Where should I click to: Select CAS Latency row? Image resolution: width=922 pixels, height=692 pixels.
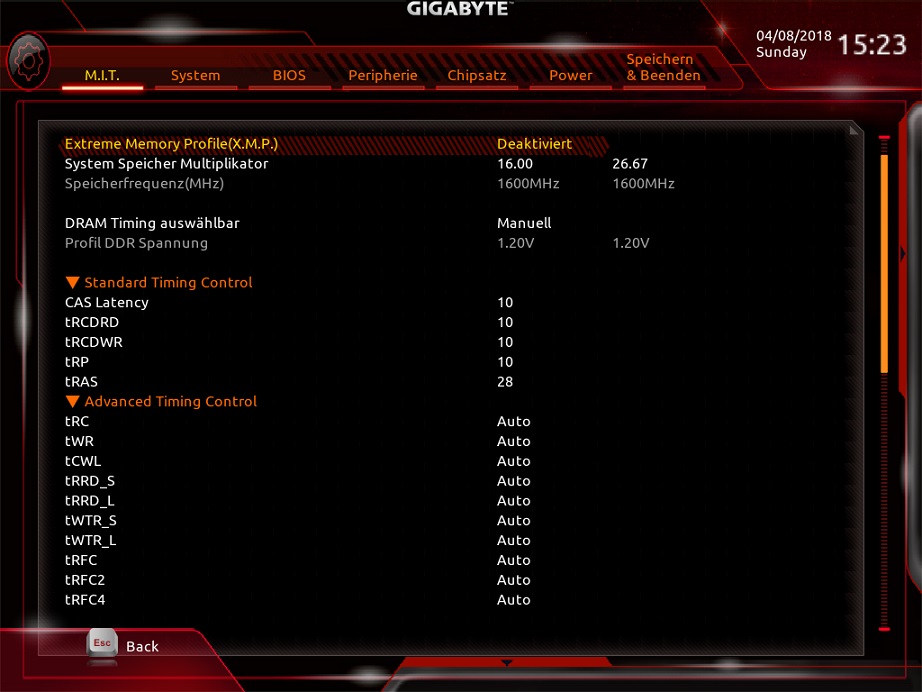click(106, 303)
